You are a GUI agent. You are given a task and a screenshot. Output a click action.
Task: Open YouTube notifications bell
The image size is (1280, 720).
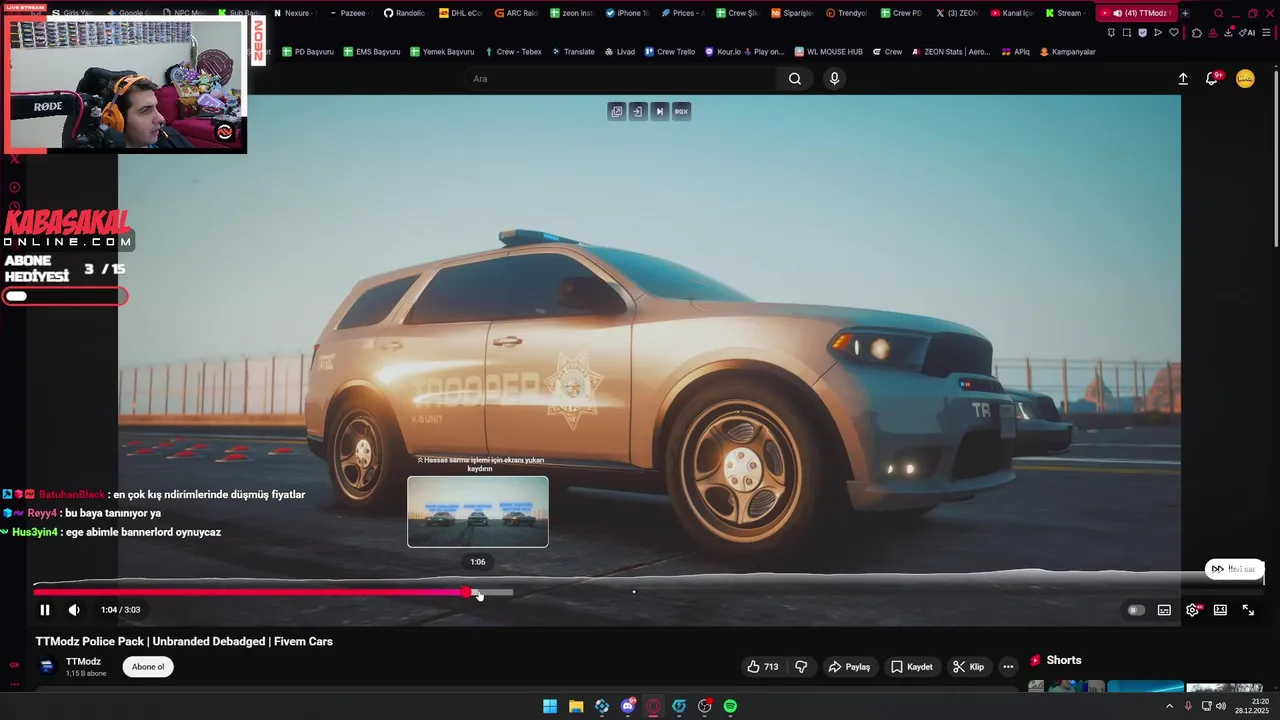(1212, 79)
